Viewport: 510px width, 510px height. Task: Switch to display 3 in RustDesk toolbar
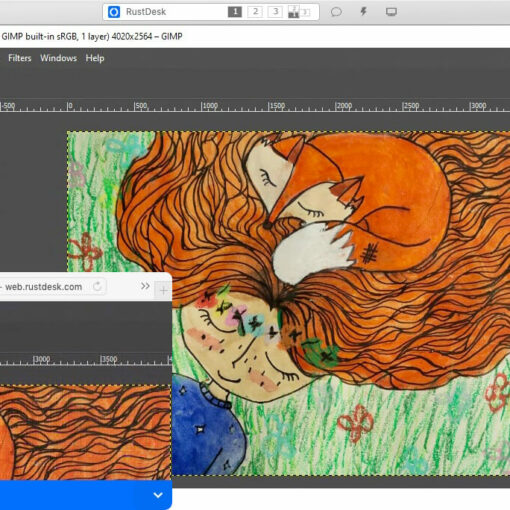275,12
